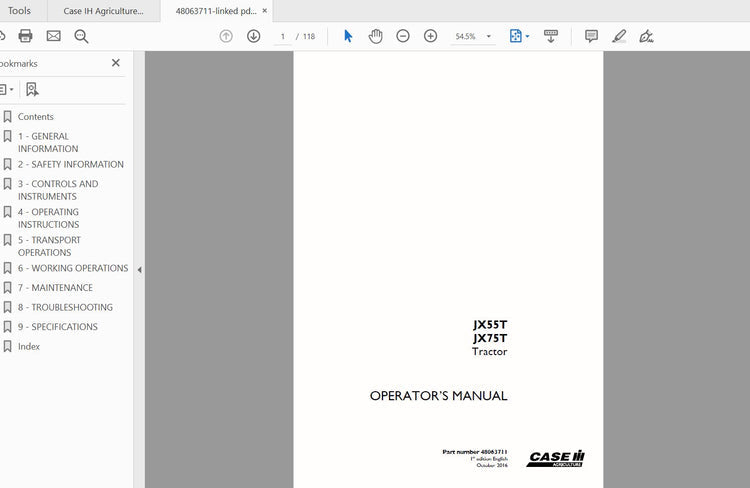Open fit page options dropdown arrow
The width and height of the screenshot is (750, 488).
click(527, 36)
